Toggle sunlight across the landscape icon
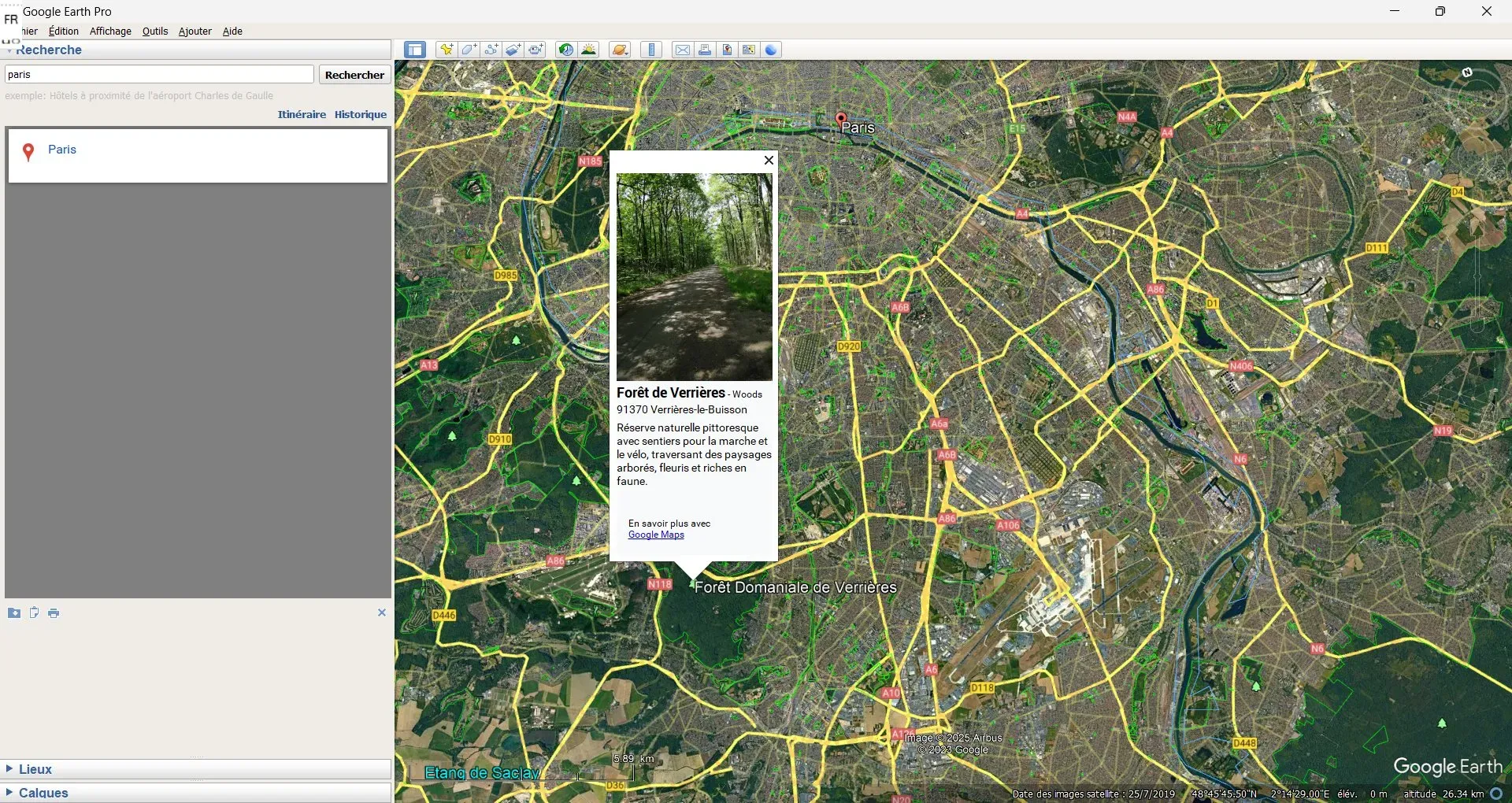Screen dimensions: 1512x803 pyautogui.click(x=588, y=50)
